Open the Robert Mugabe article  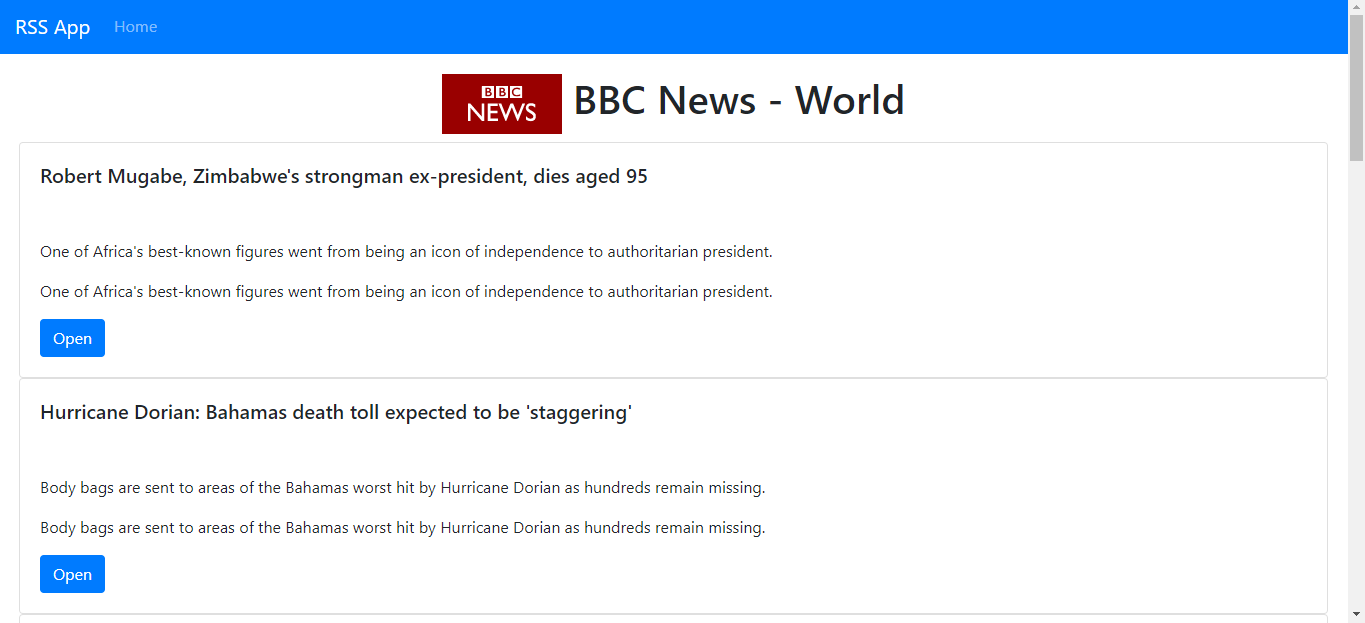(72, 338)
